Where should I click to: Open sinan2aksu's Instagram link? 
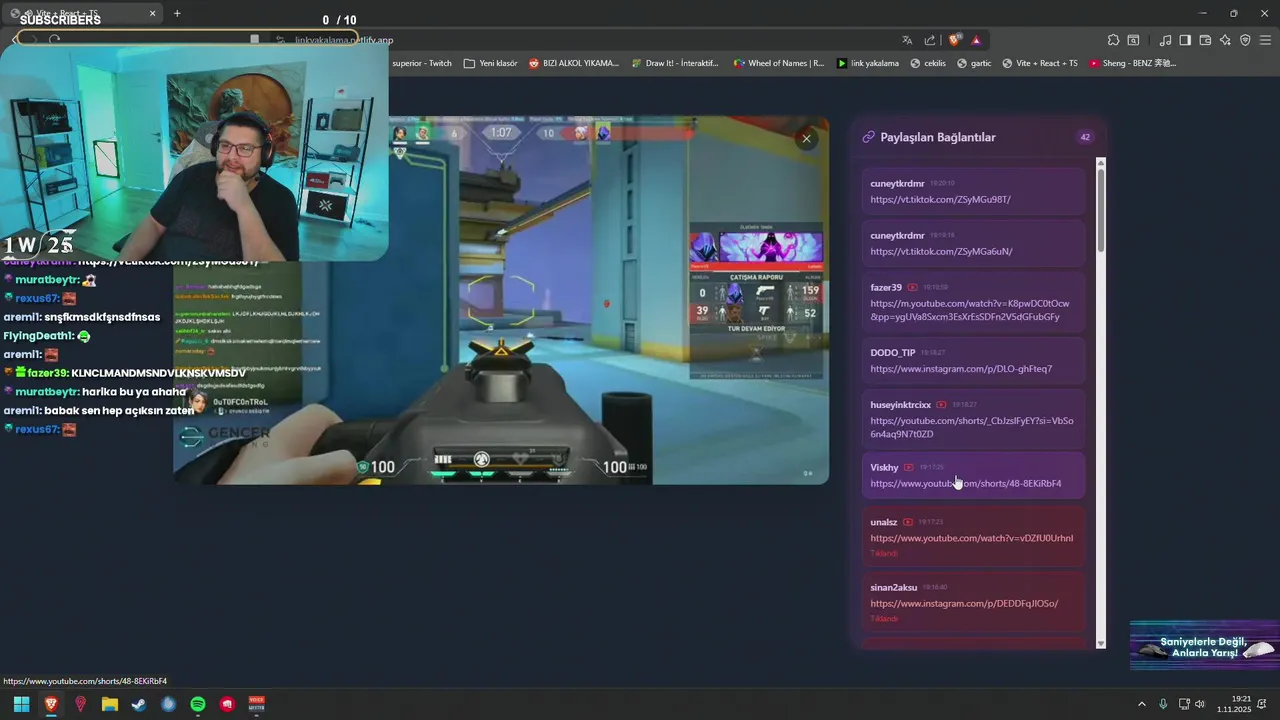[x=964, y=604]
